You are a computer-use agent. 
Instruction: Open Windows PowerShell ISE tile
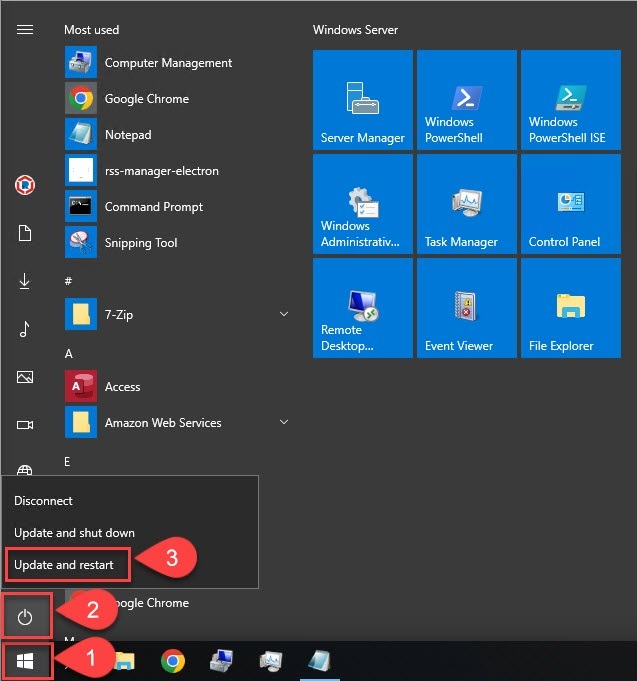(570, 100)
